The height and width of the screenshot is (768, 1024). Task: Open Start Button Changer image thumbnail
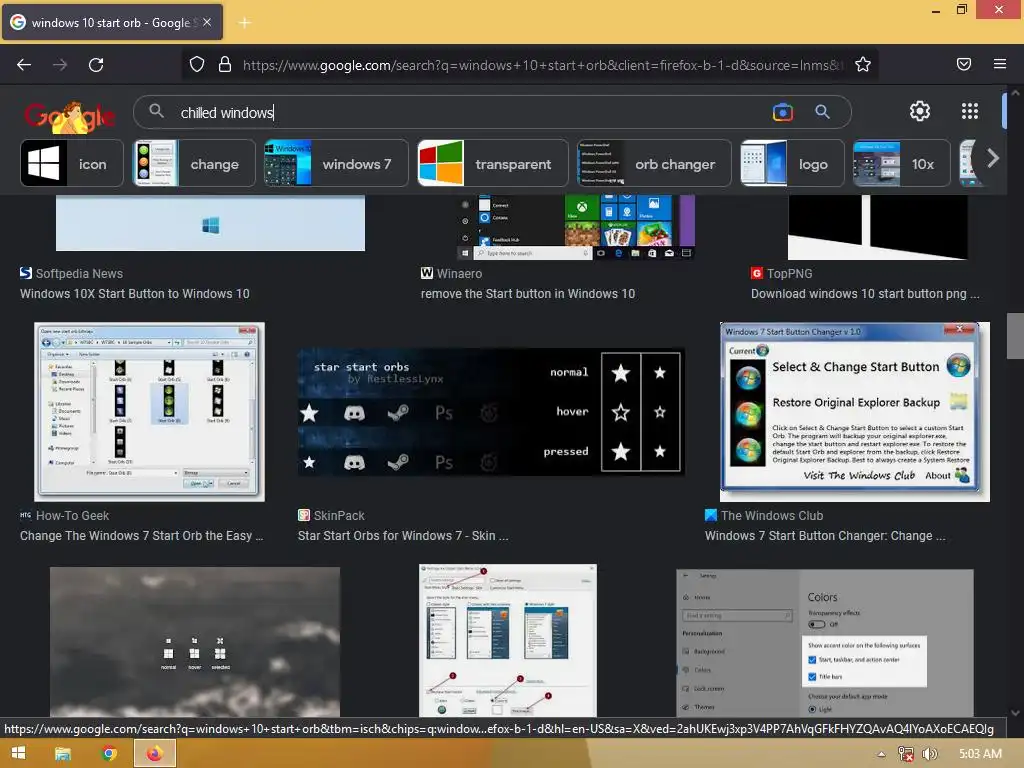click(x=855, y=411)
